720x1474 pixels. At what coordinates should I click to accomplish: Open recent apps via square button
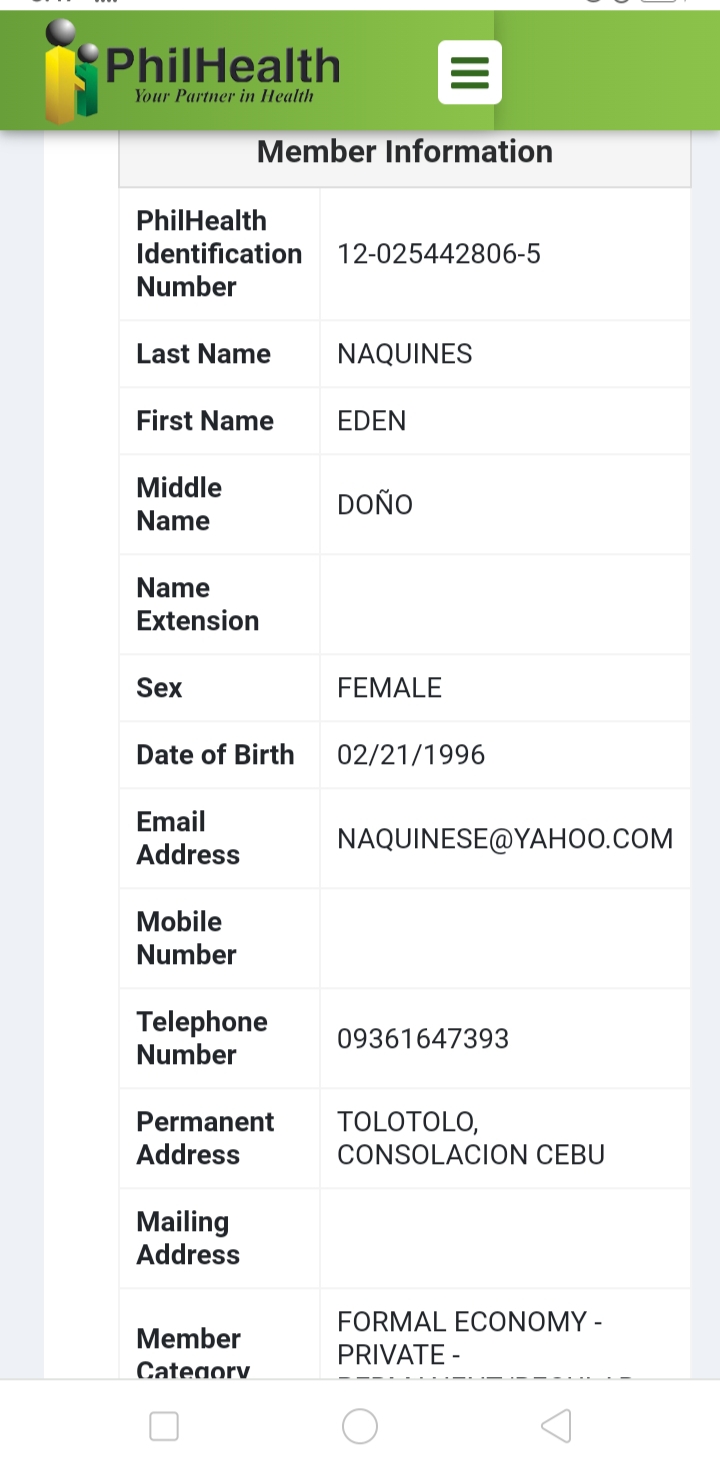point(164,1426)
